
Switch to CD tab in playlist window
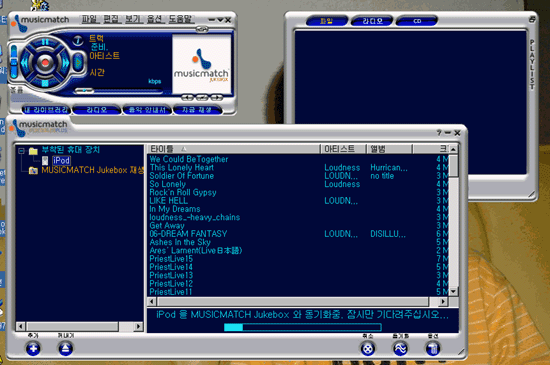pyautogui.click(x=417, y=21)
